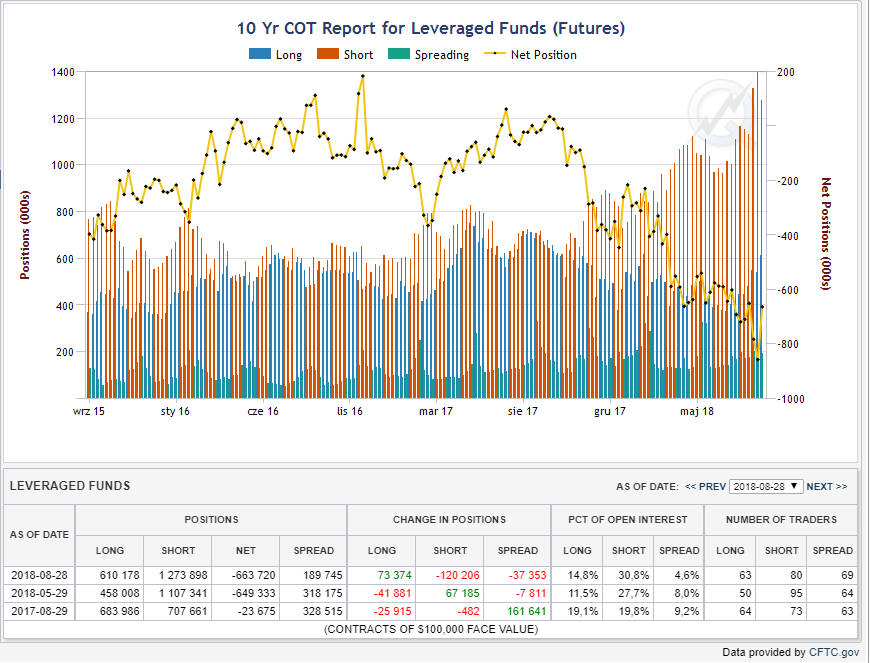The width and height of the screenshot is (870, 663).
Task: Click the spread value 318 175
Action: [323, 593]
